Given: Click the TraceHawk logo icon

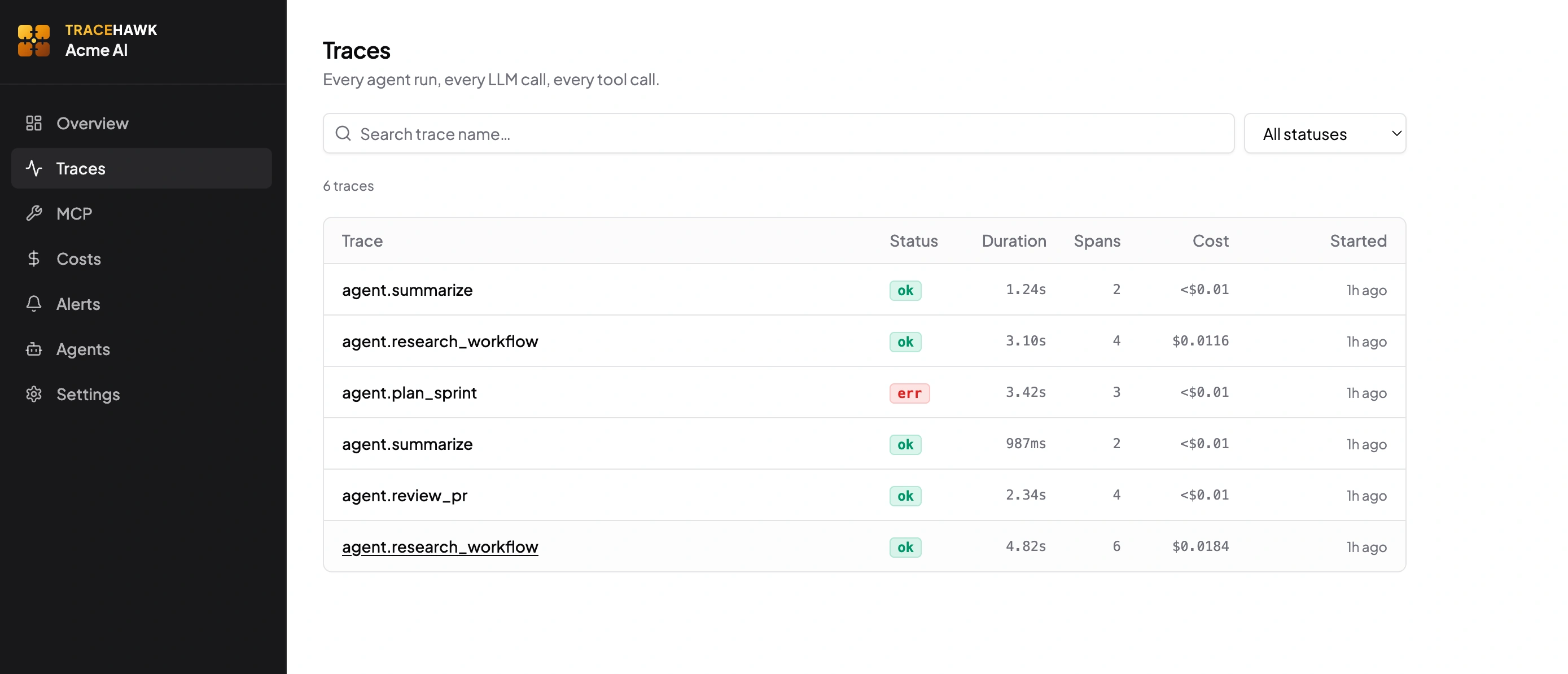Looking at the screenshot, I should (34, 40).
